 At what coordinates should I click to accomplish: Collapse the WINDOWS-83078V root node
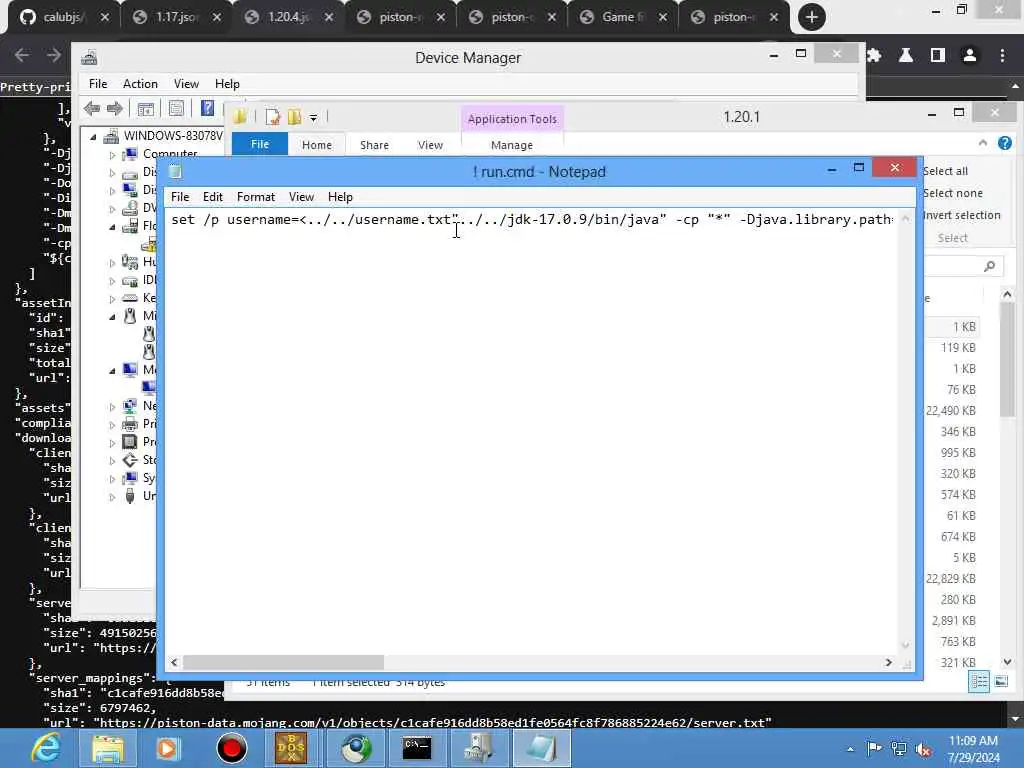tap(93, 136)
